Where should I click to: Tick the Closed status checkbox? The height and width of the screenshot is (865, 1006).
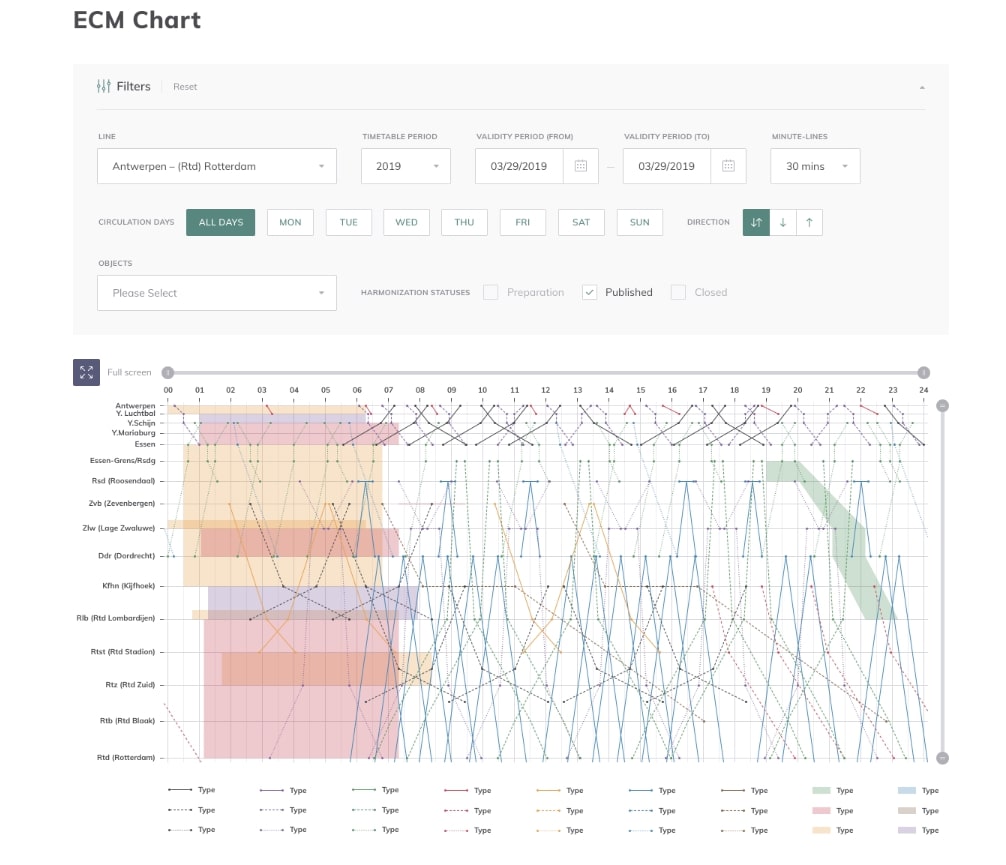tap(678, 292)
